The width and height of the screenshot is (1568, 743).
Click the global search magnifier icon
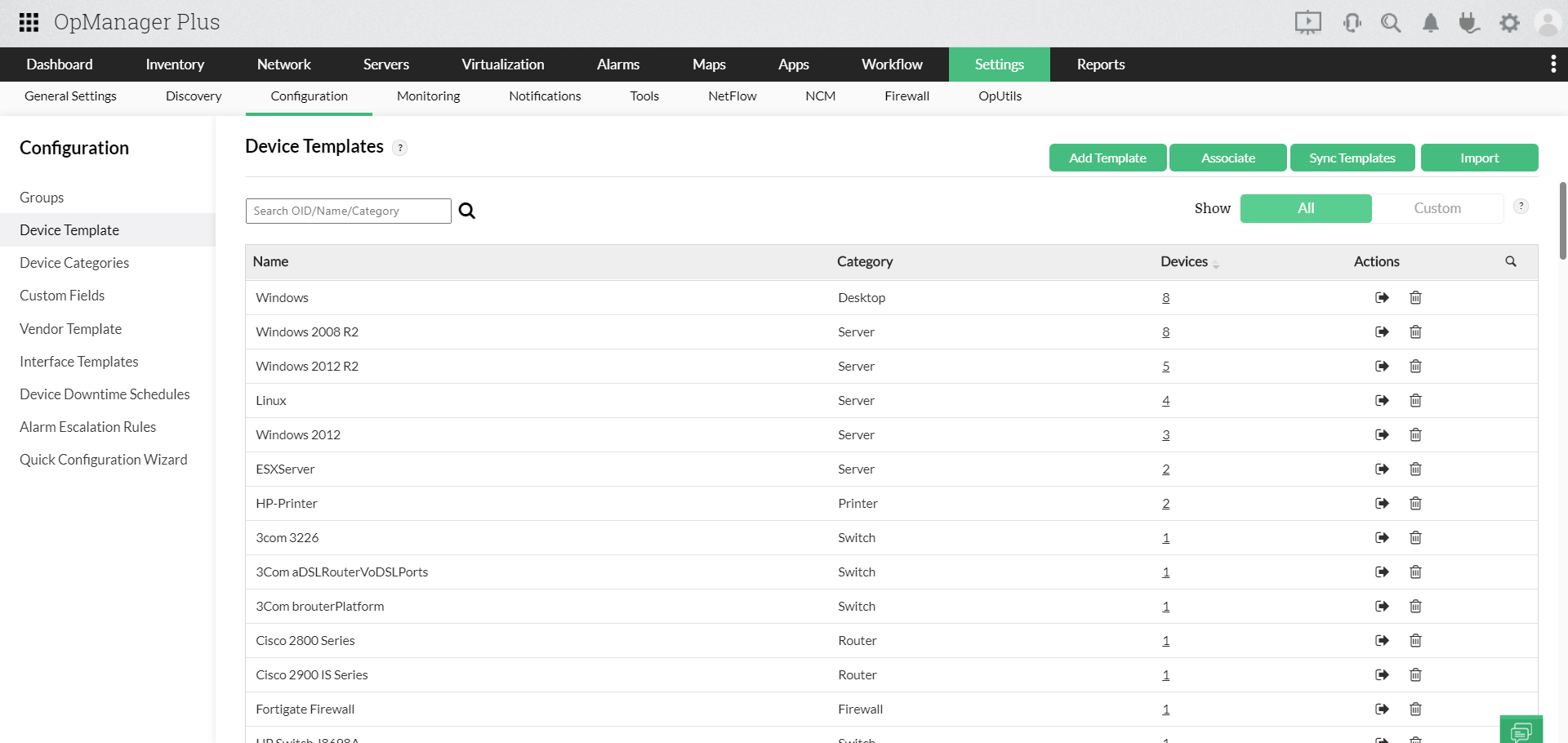tap(1391, 22)
